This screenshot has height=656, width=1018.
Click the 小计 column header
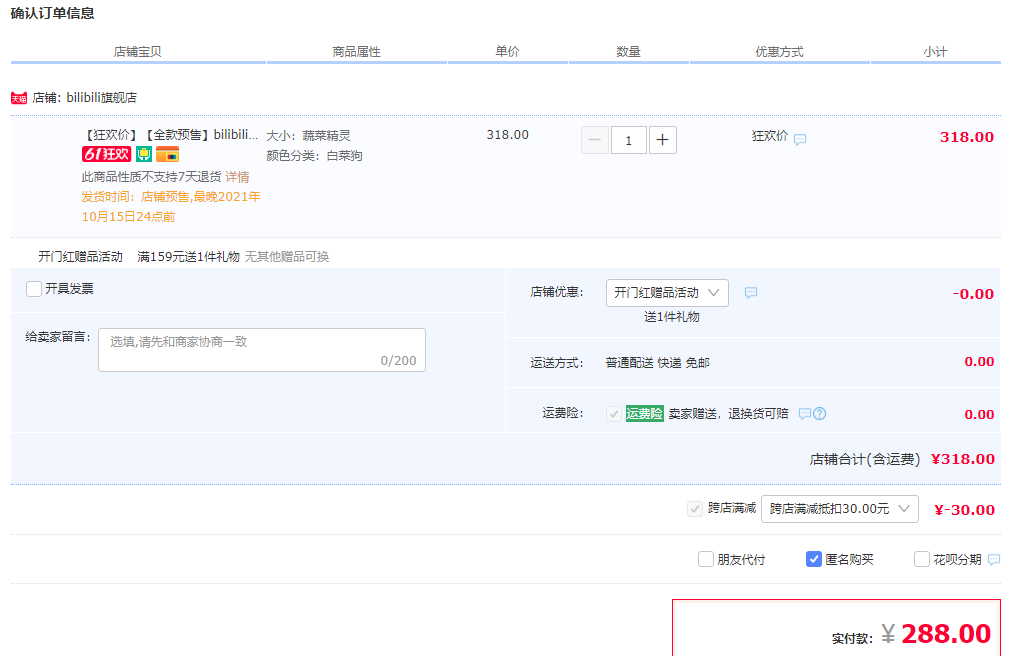[x=936, y=51]
